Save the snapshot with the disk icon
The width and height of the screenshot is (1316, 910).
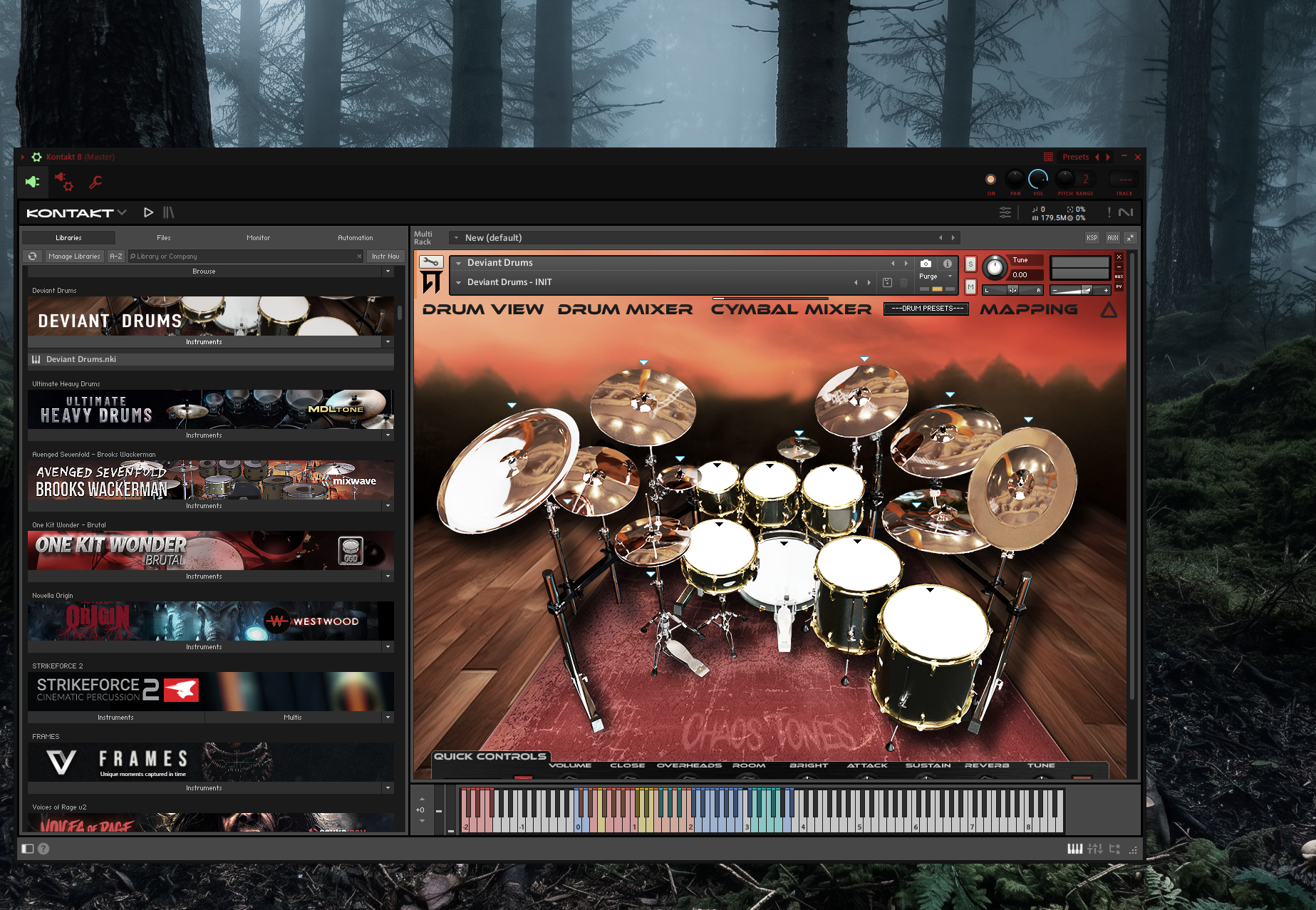887,283
